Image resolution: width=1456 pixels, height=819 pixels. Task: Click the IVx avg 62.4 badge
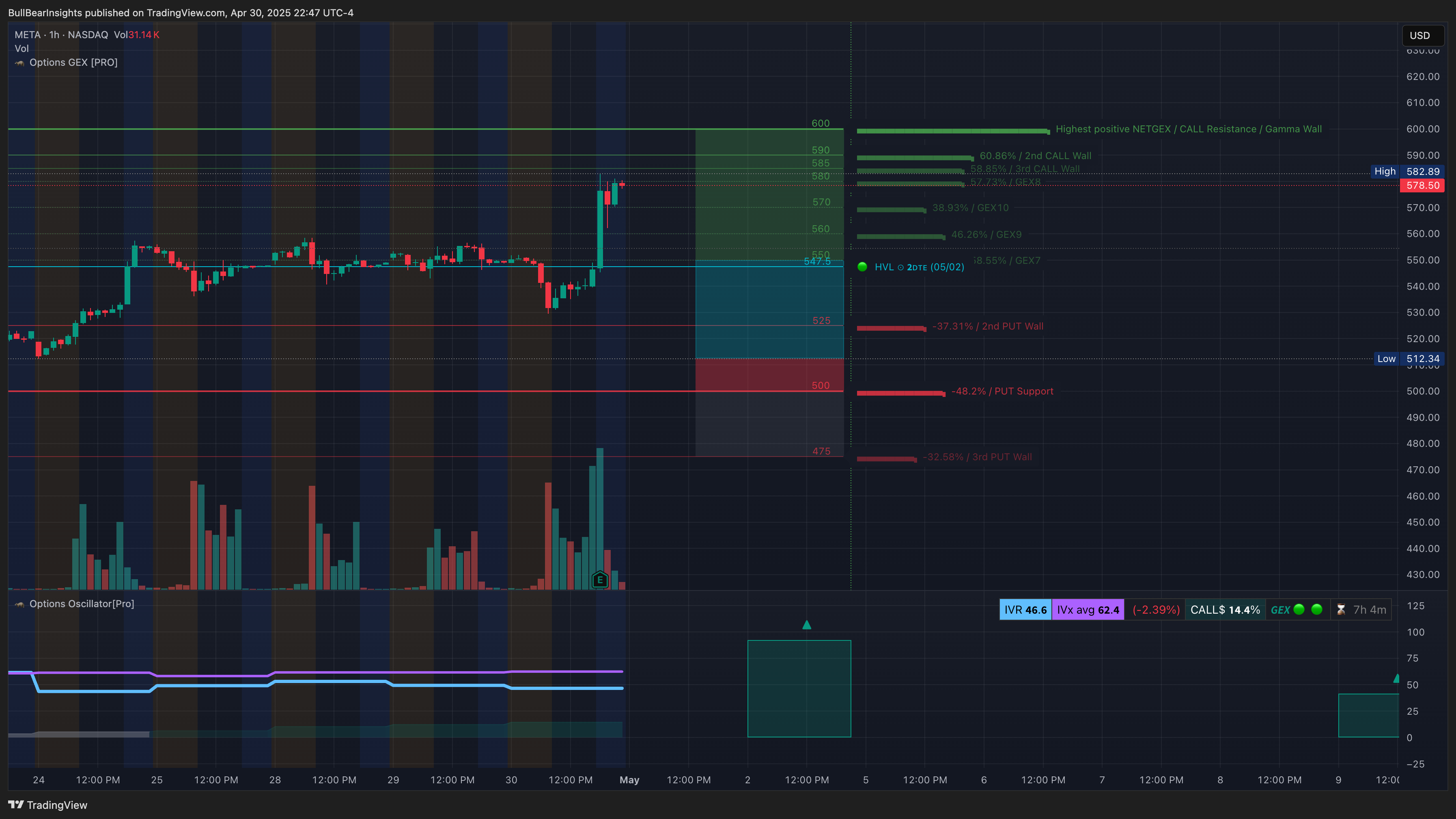(1088, 610)
